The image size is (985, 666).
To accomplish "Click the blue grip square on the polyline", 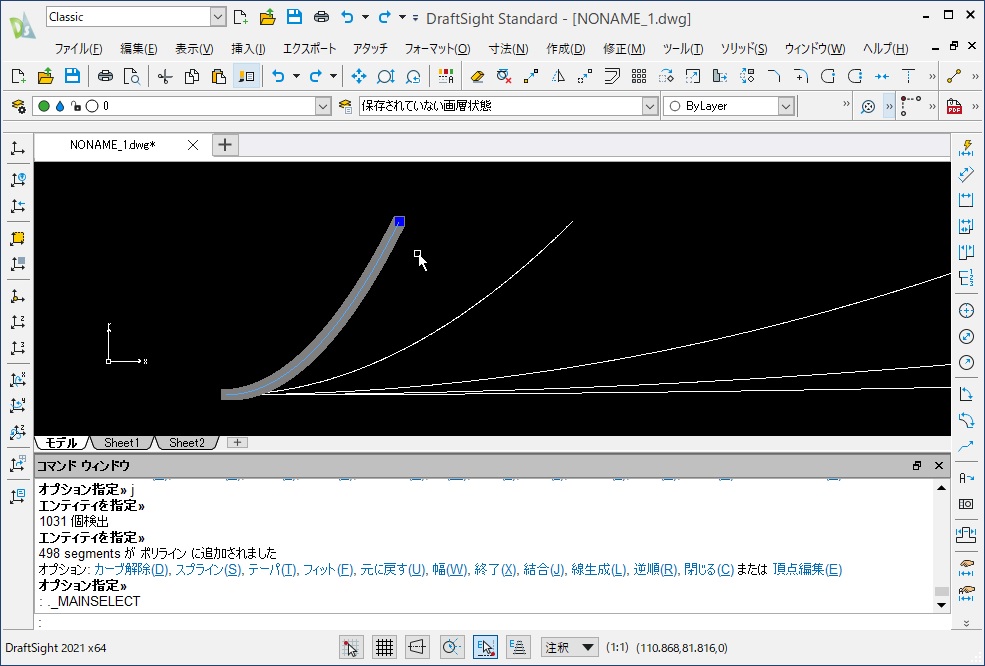I will [400, 221].
